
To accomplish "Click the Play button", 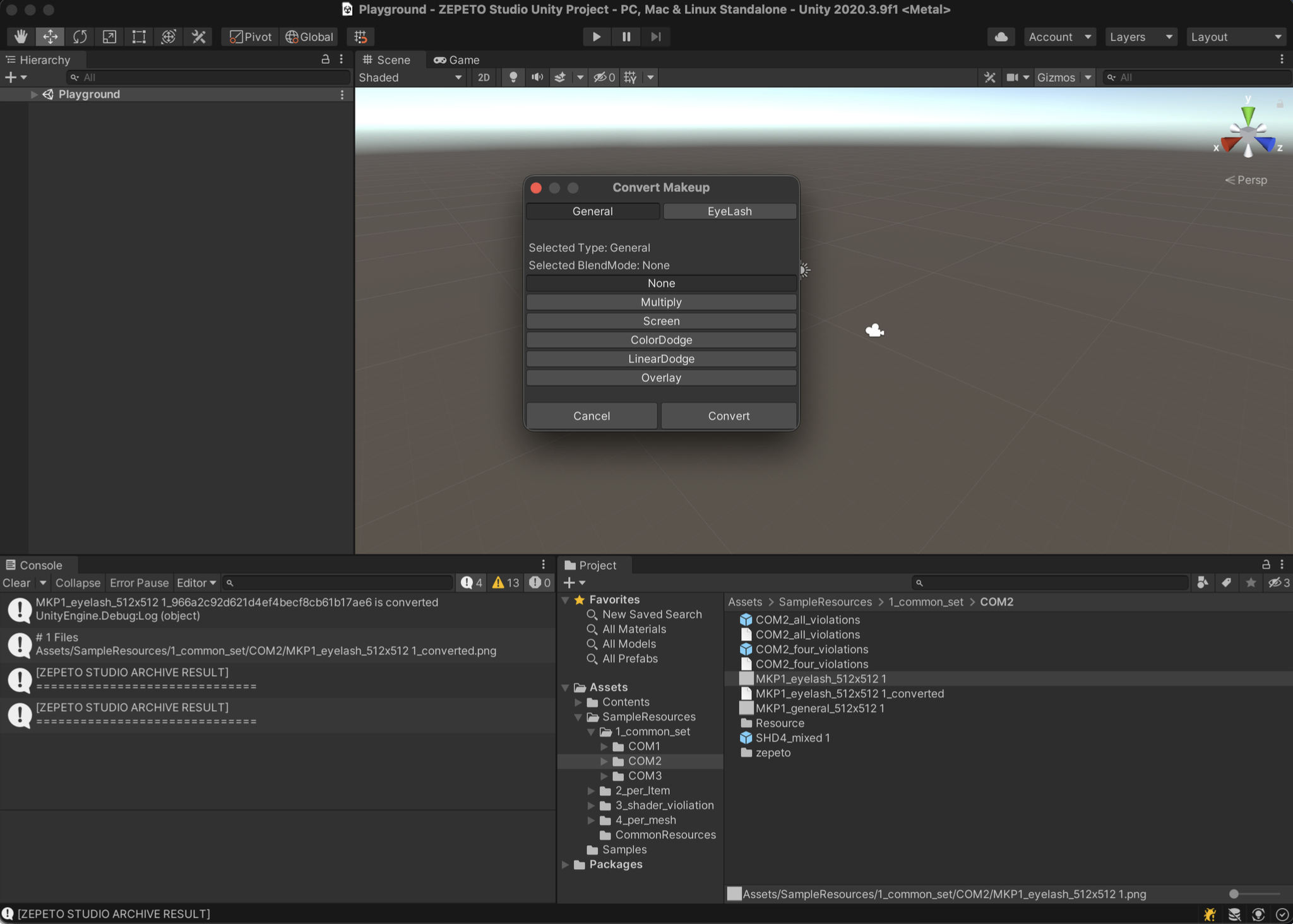I will point(596,37).
